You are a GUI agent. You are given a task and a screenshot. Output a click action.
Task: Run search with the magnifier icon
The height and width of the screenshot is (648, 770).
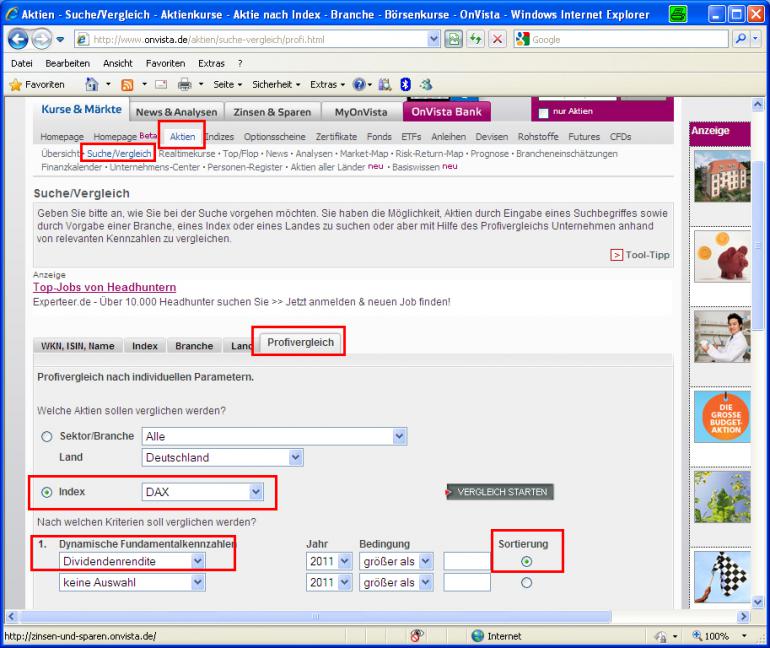(741, 39)
